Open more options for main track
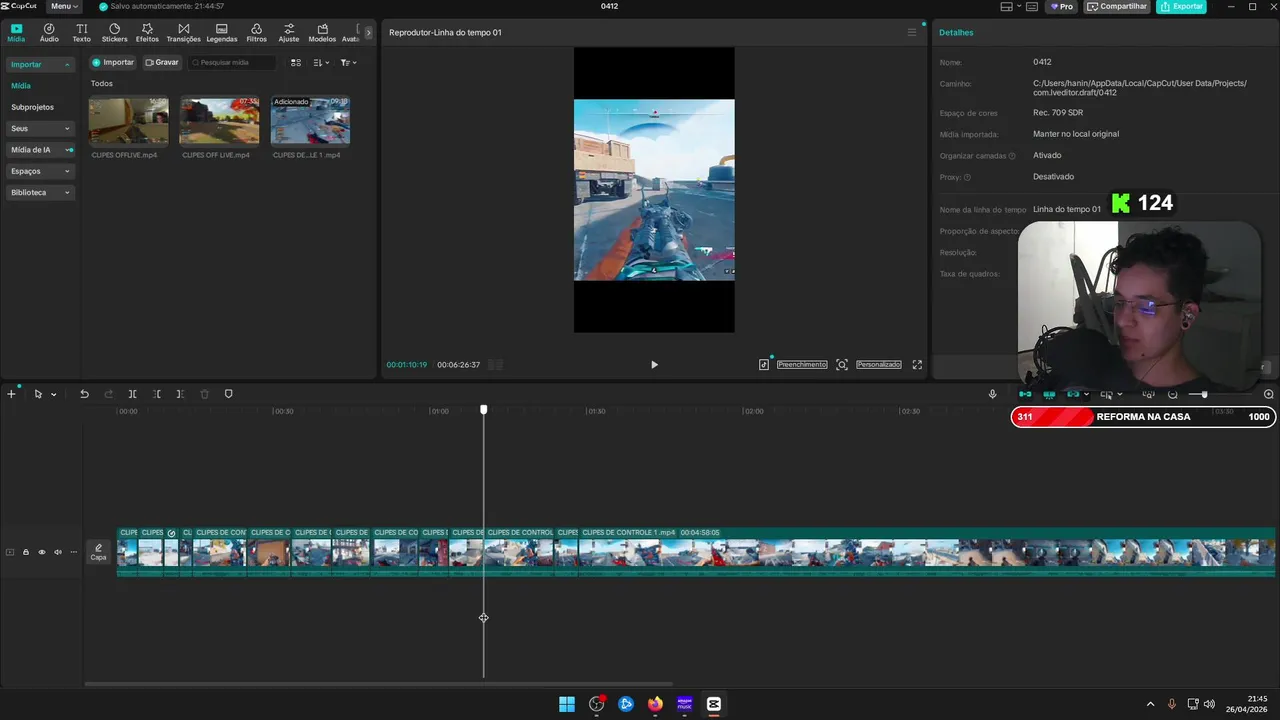Image resolution: width=1280 pixels, height=720 pixels. (x=73, y=552)
